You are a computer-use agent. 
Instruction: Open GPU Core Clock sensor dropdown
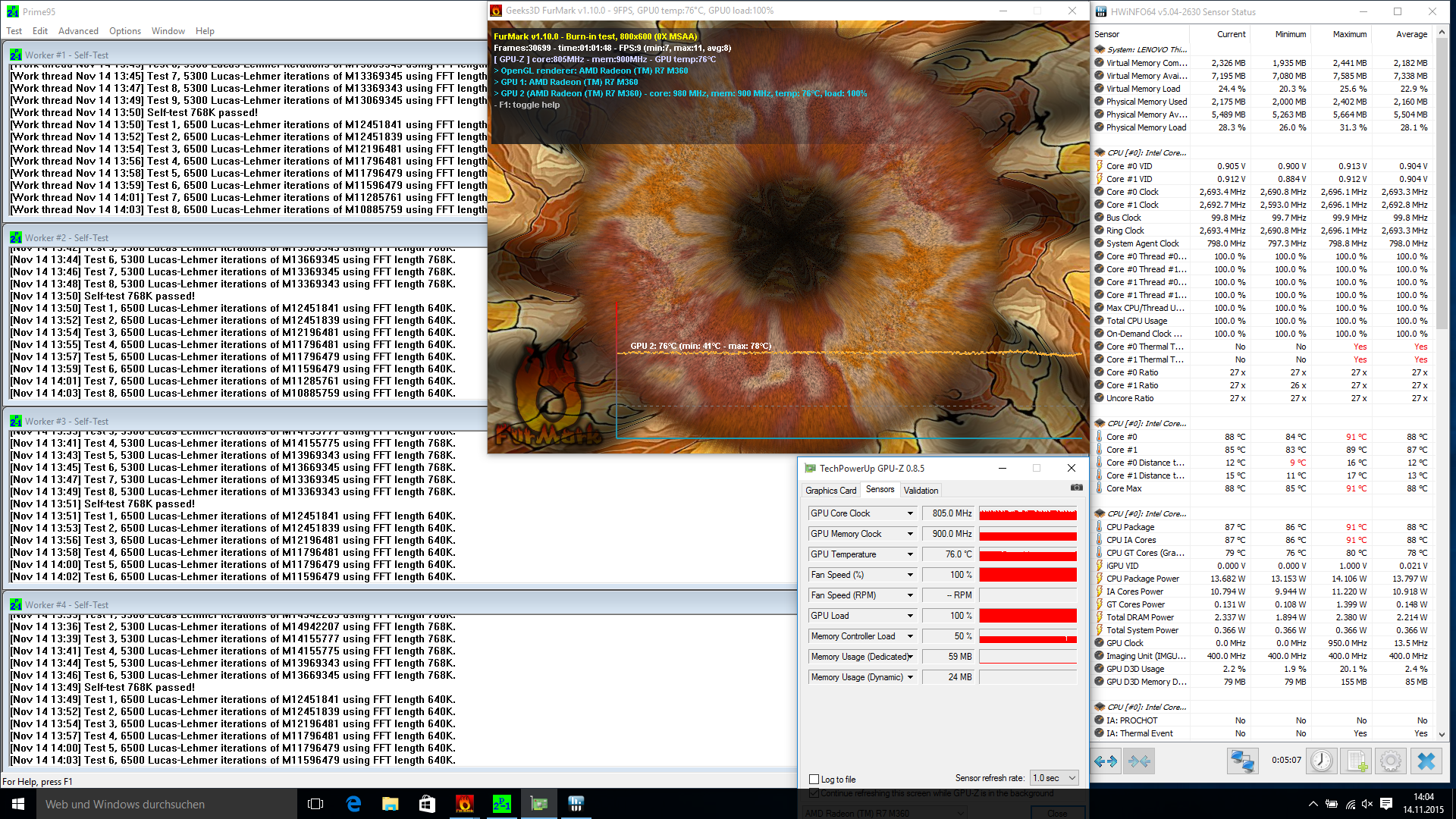pos(910,513)
